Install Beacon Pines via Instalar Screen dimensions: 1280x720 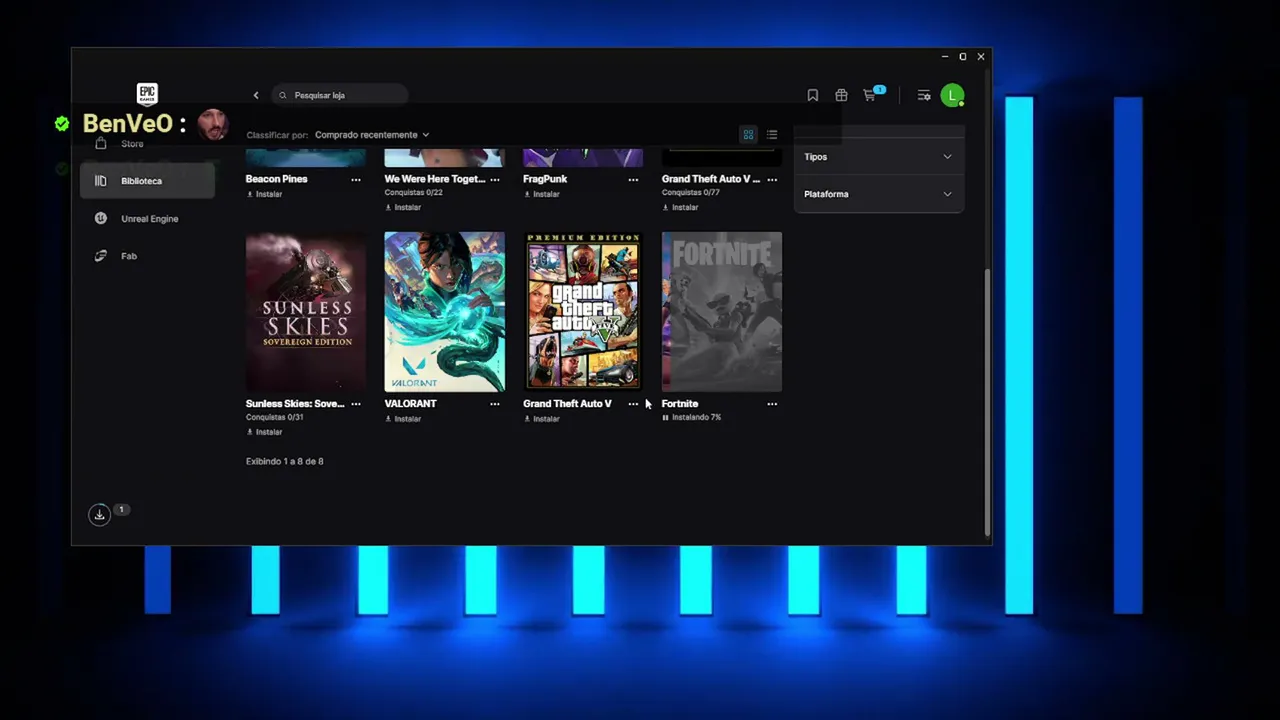coord(264,194)
